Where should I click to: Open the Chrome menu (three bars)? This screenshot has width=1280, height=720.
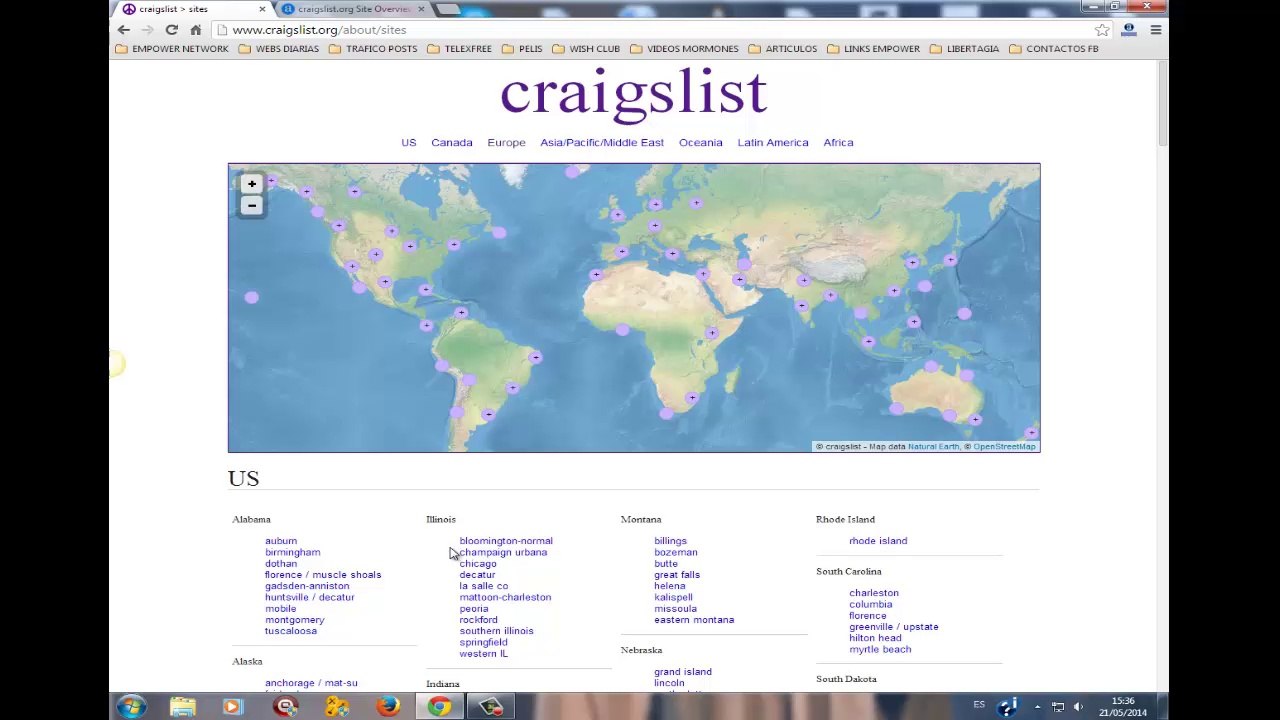pos(1155,30)
